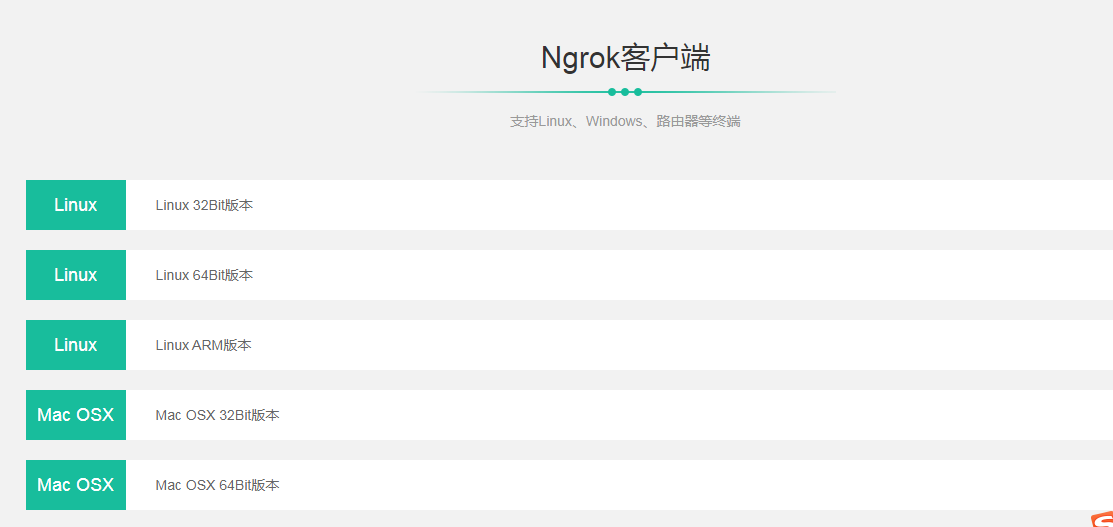Open the Linux ARM版本 download link
Screen dimensions: 1113x527
pos(204,345)
